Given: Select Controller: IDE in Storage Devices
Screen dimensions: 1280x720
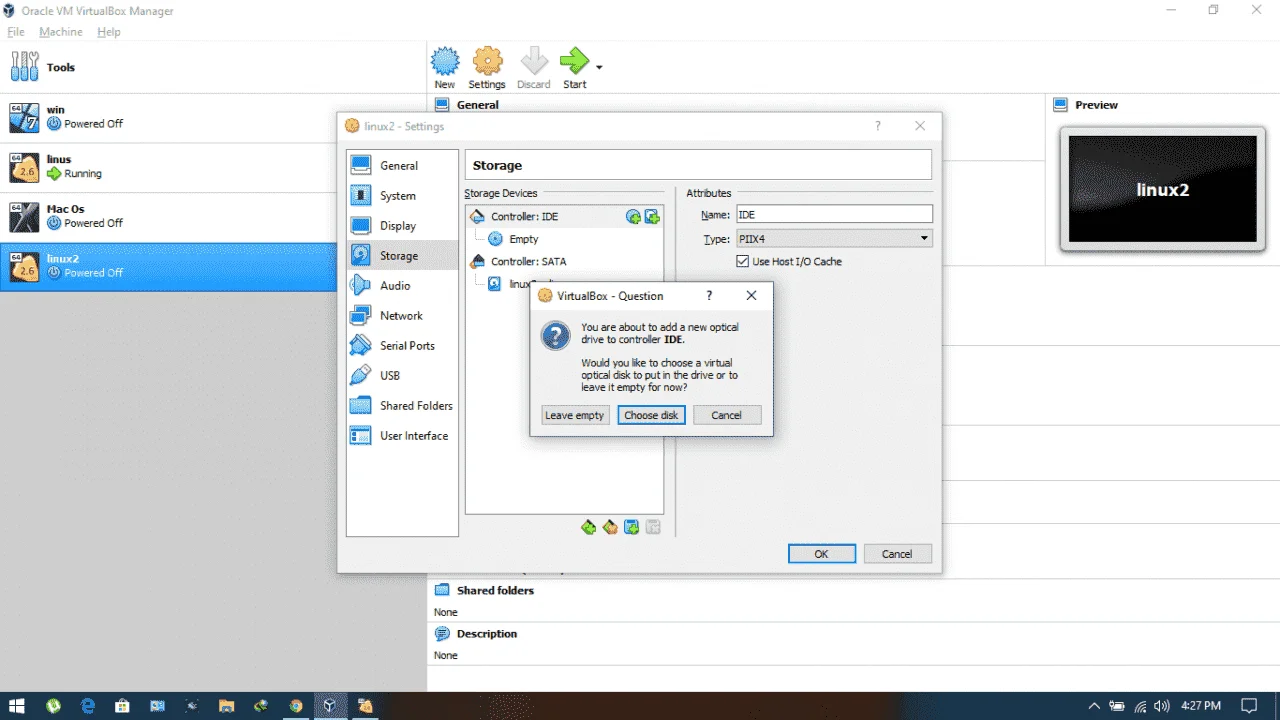Looking at the screenshot, I should point(524,217).
